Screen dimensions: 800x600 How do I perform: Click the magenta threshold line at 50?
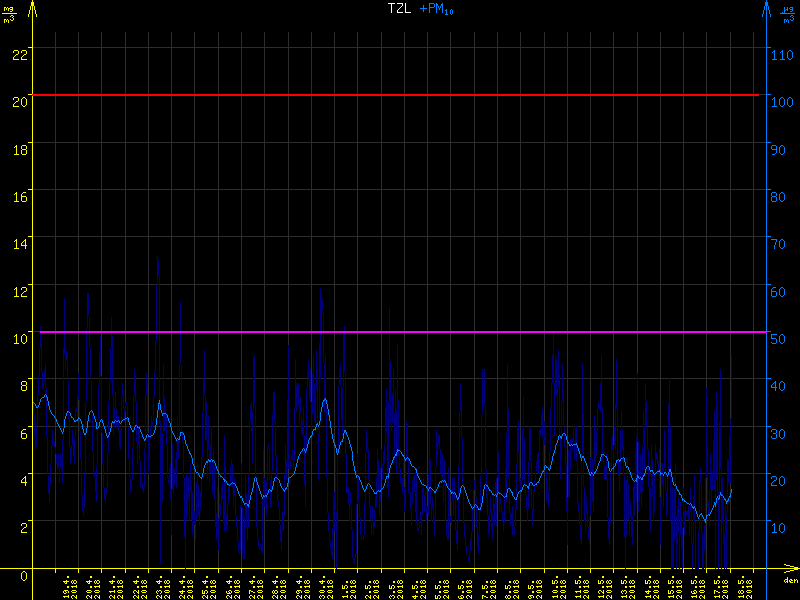click(x=400, y=331)
